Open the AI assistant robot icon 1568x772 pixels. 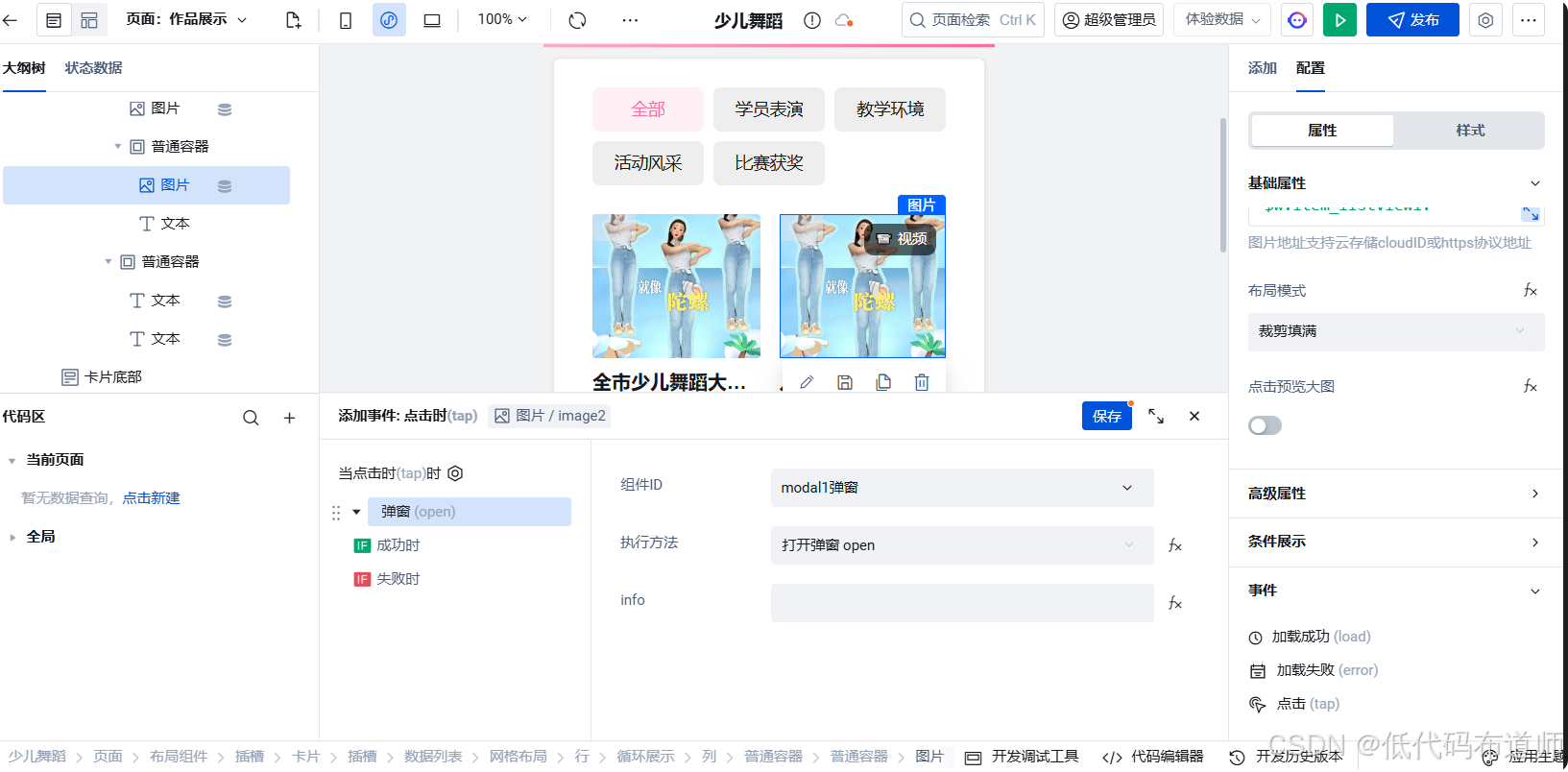pyautogui.click(x=1297, y=20)
